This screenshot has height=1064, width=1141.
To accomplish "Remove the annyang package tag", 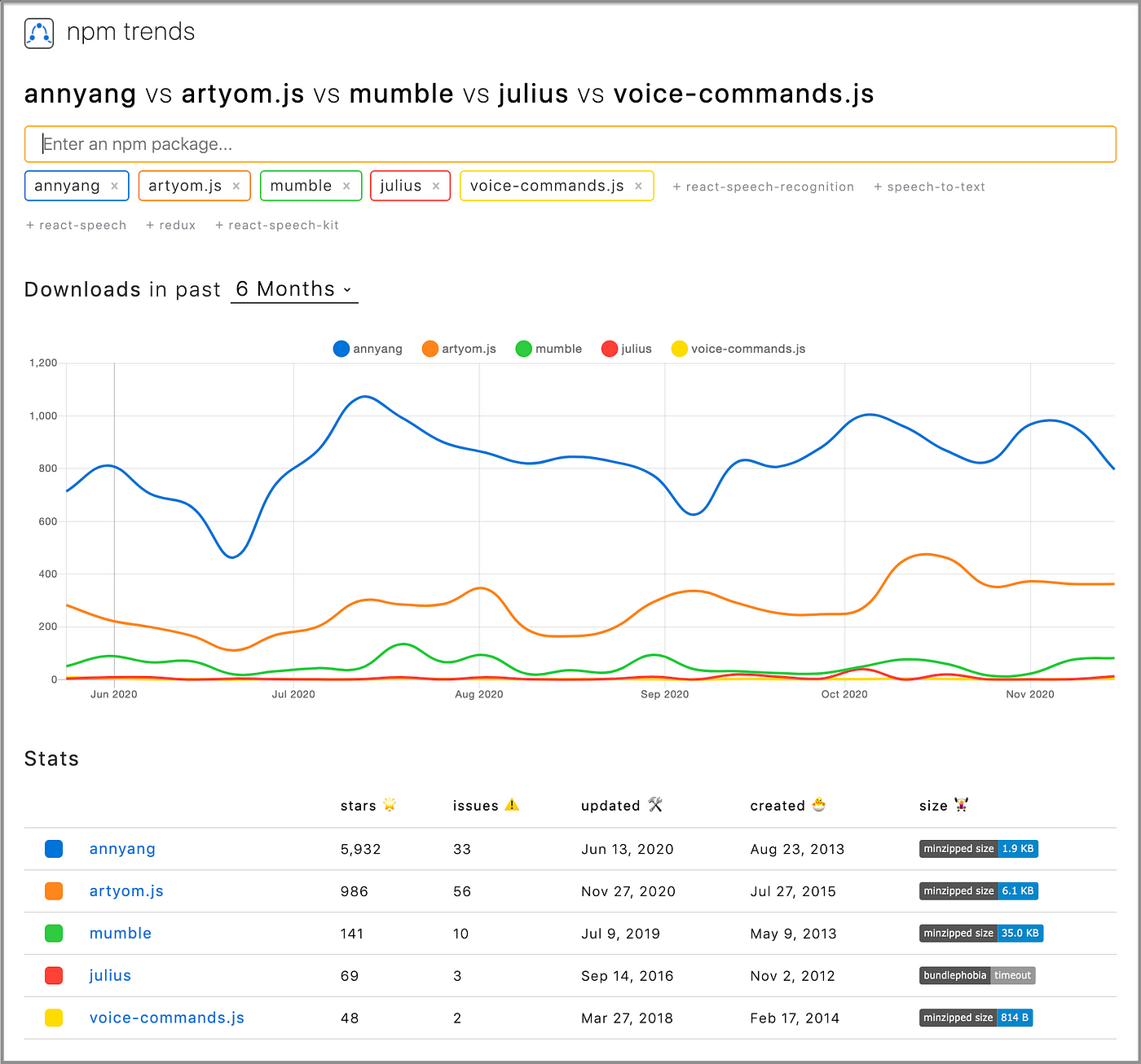I will click(x=115, y=187).
